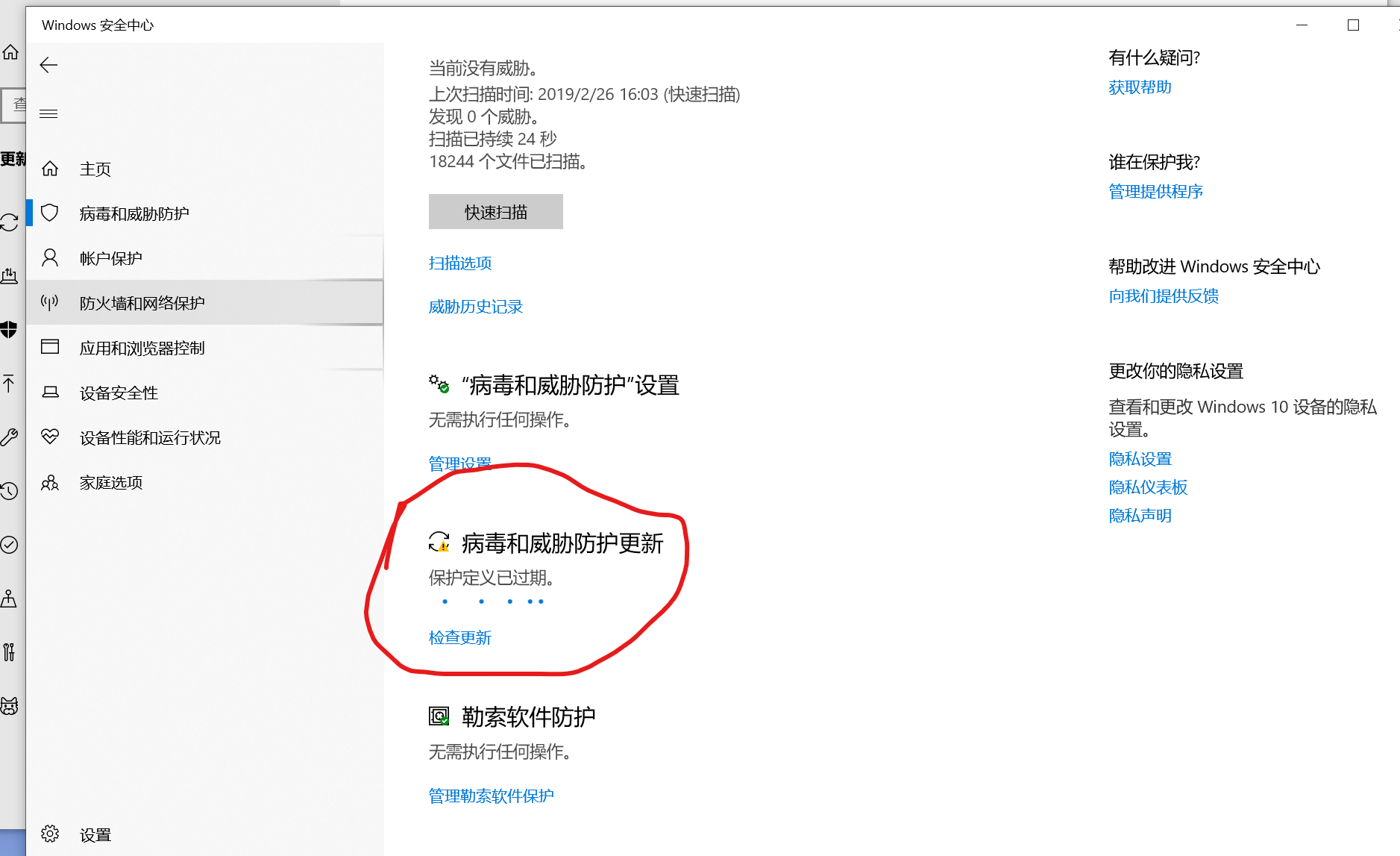
Task: Select 应用和浏览器控制 in the sidebar
Action: point(204,348)
